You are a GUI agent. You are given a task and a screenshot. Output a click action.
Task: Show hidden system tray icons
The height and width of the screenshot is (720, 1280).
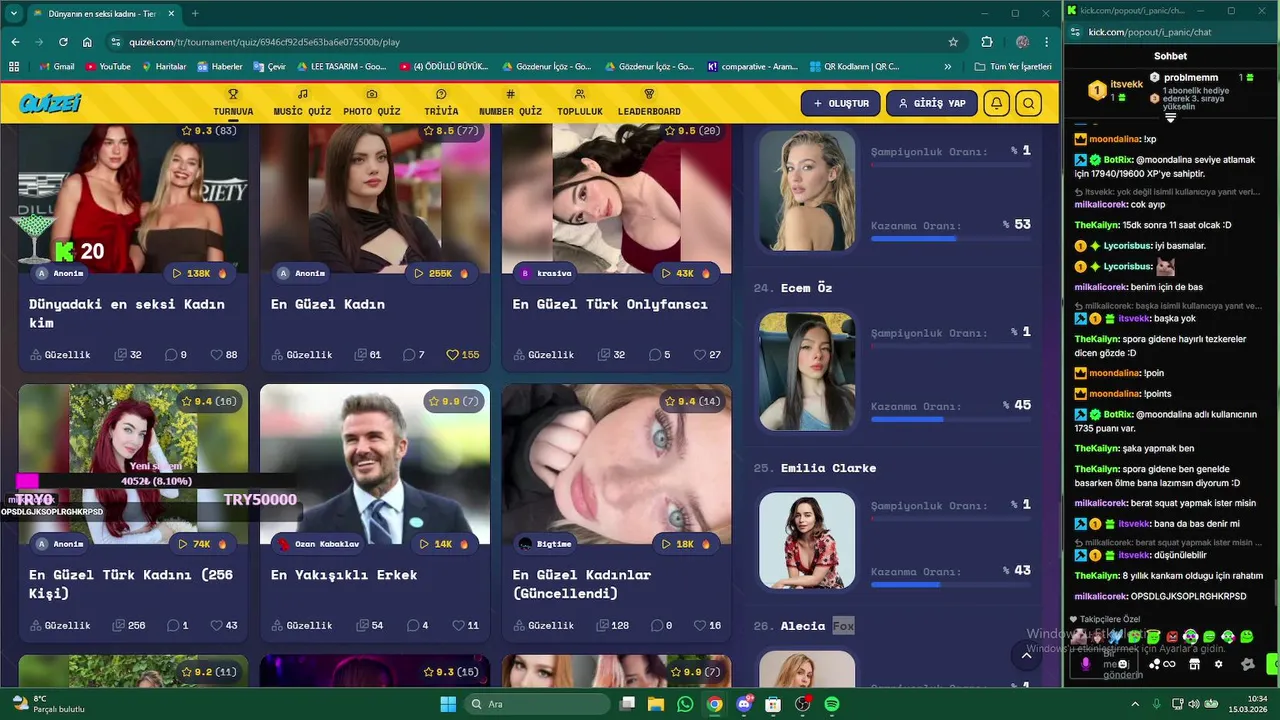(x=1137, y=704)
